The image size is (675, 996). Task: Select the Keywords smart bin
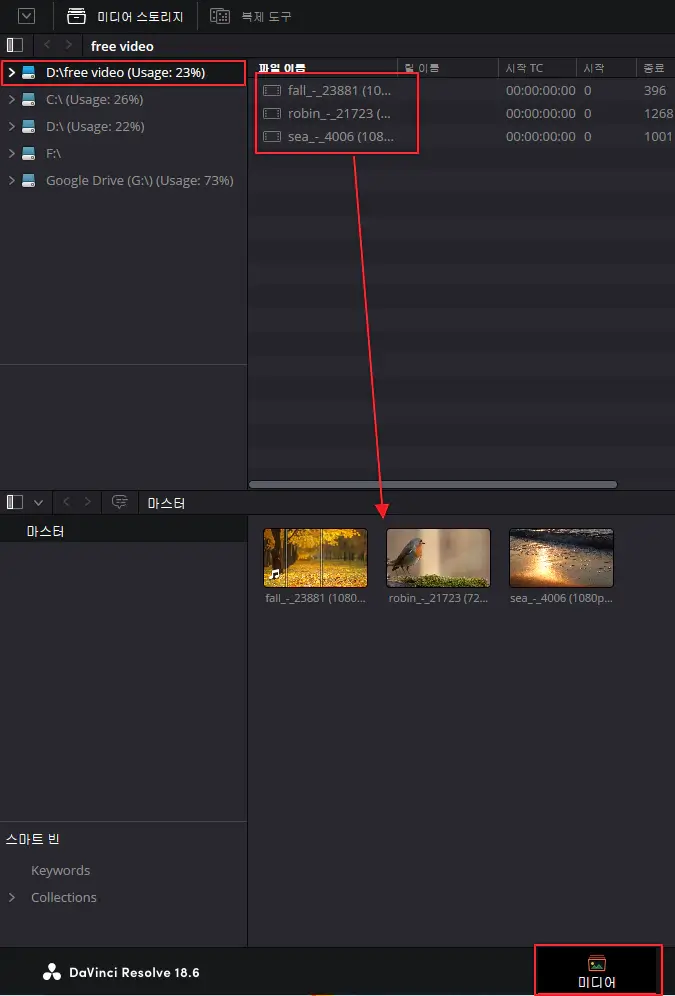[60, 870]
